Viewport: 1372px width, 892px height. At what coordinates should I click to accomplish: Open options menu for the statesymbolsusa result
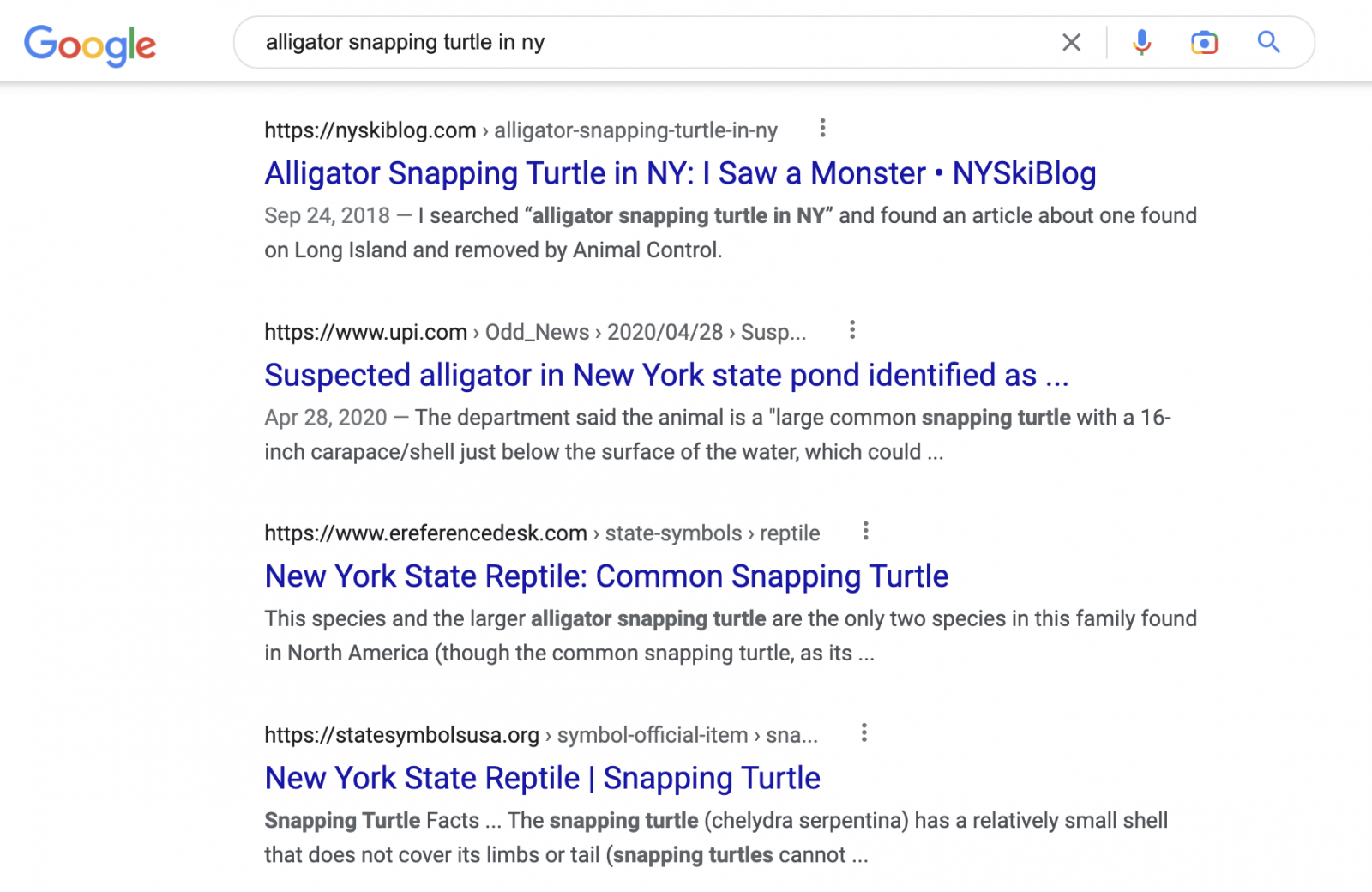(864, 732)
